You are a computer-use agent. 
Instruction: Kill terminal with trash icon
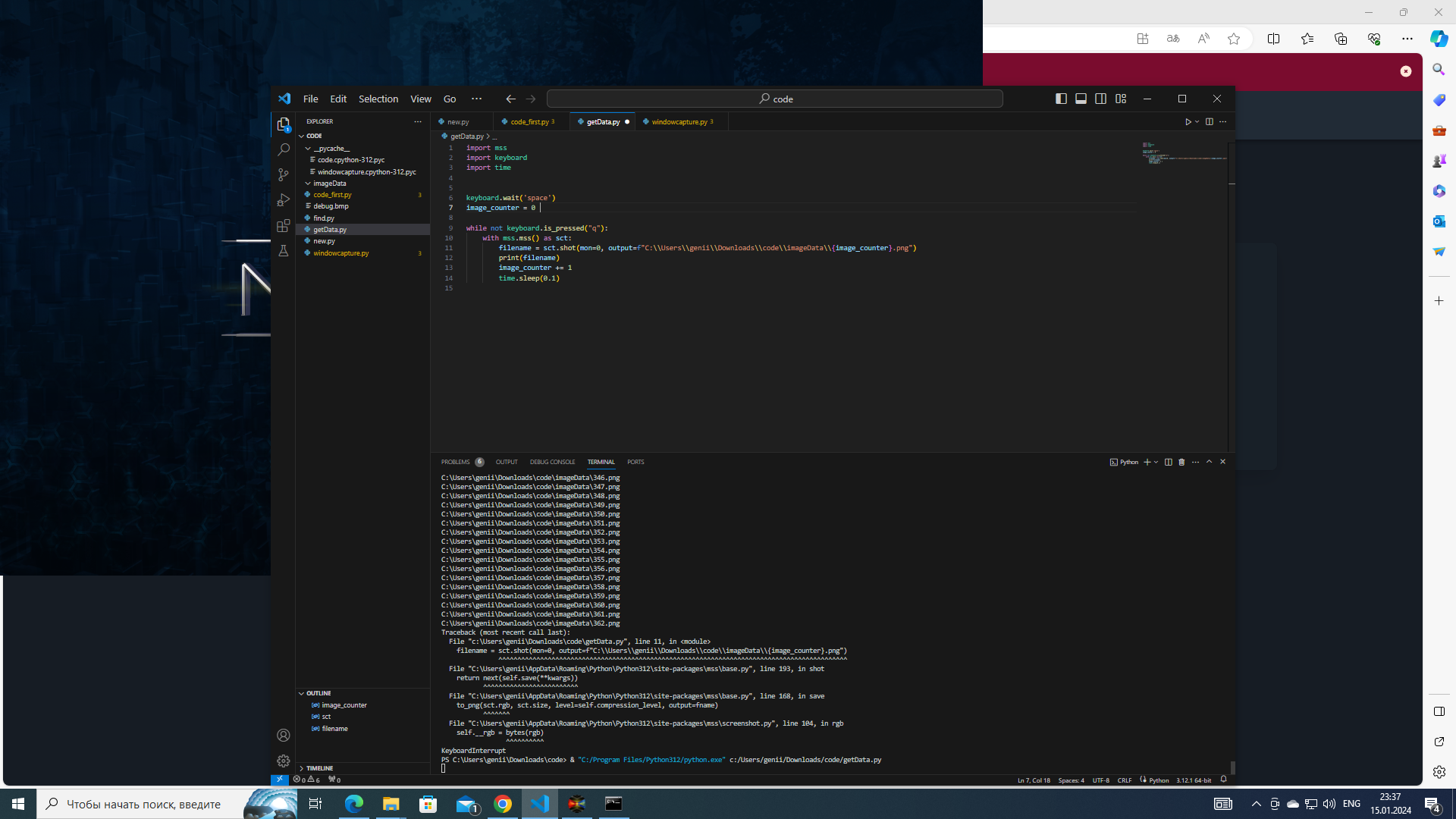1181,462
